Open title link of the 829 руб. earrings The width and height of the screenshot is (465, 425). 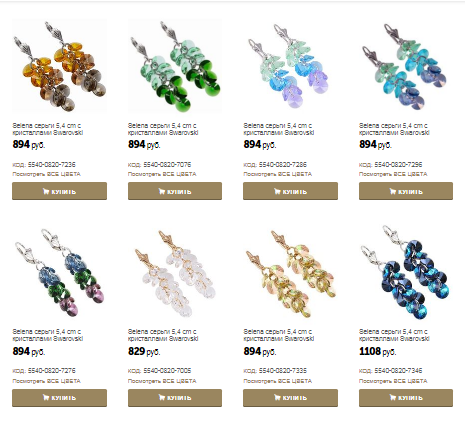[x=163, y=335]
